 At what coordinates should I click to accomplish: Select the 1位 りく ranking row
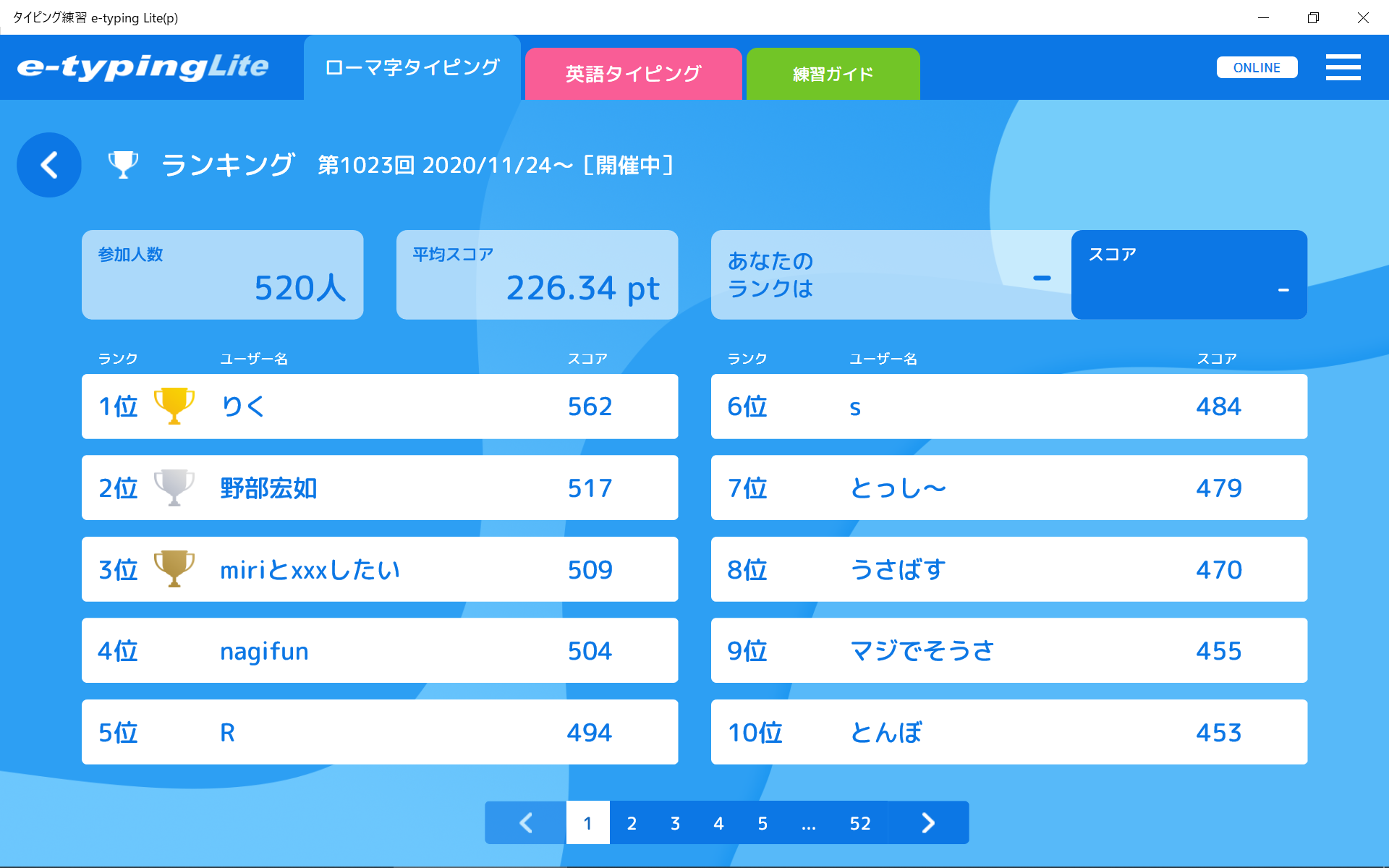click(x=380, y=407)
